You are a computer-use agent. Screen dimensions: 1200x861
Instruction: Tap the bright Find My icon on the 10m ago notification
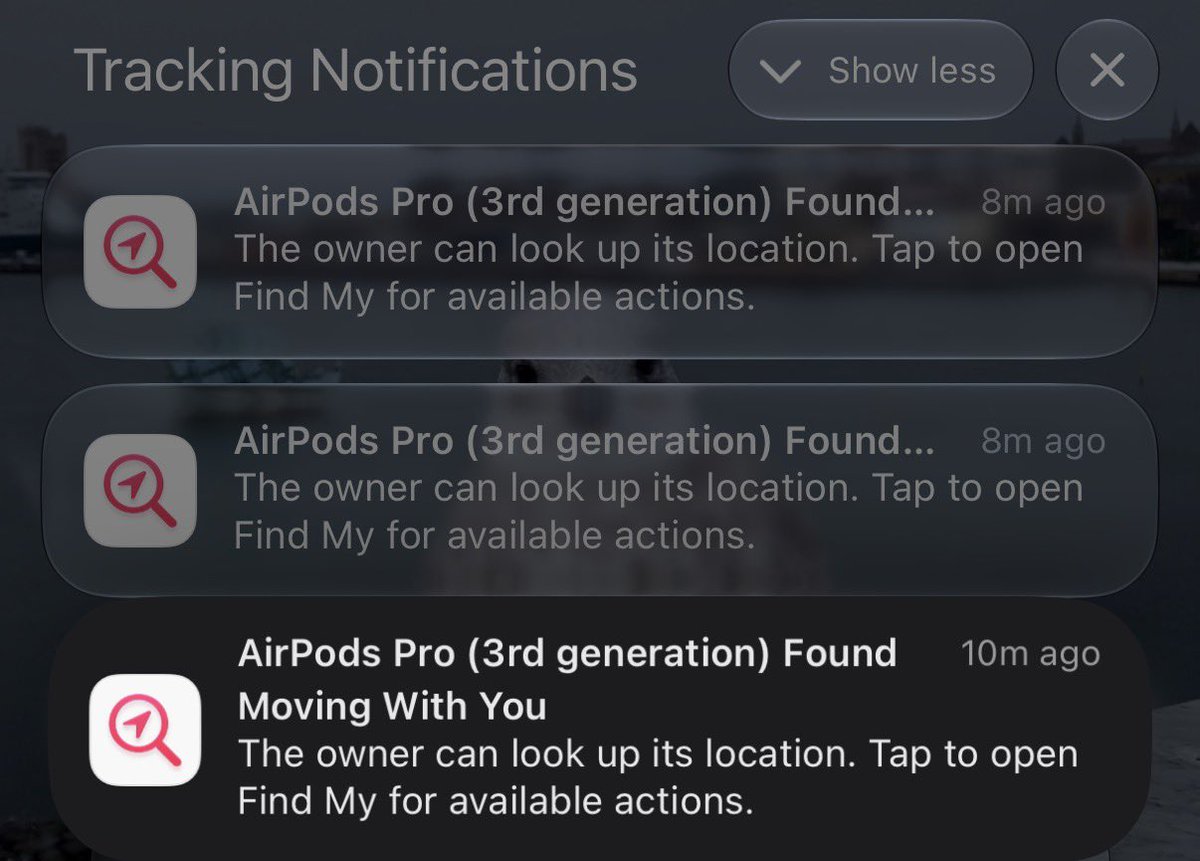(145, 729)
